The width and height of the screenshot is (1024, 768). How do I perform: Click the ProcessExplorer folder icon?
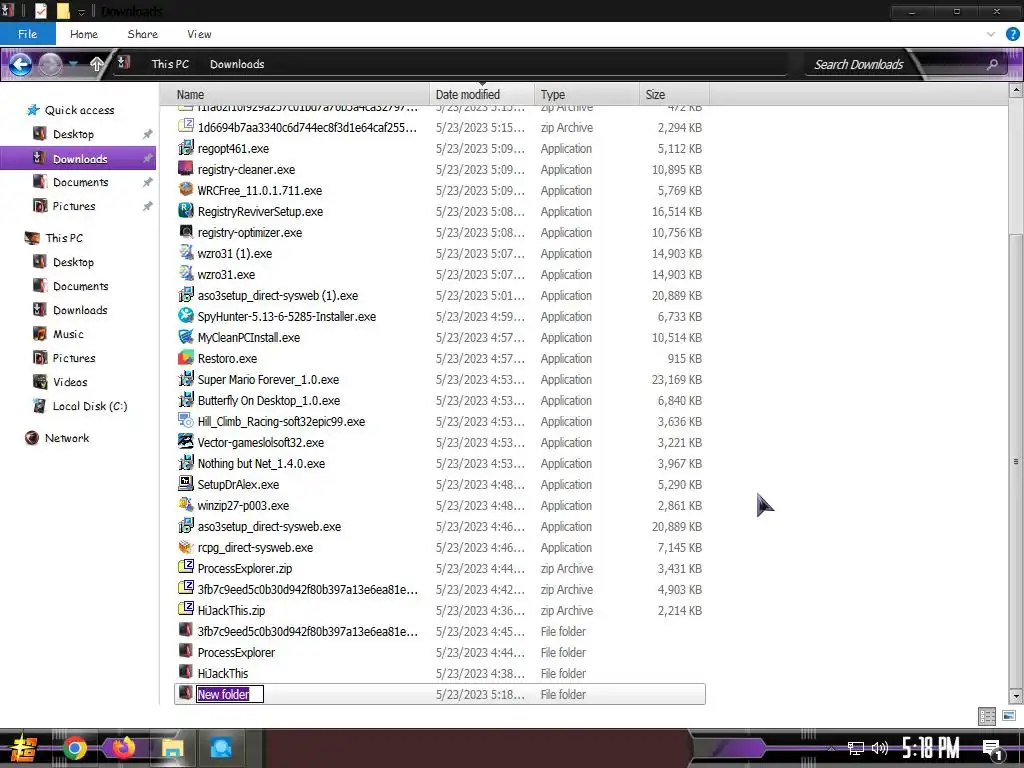click(186, 652)
